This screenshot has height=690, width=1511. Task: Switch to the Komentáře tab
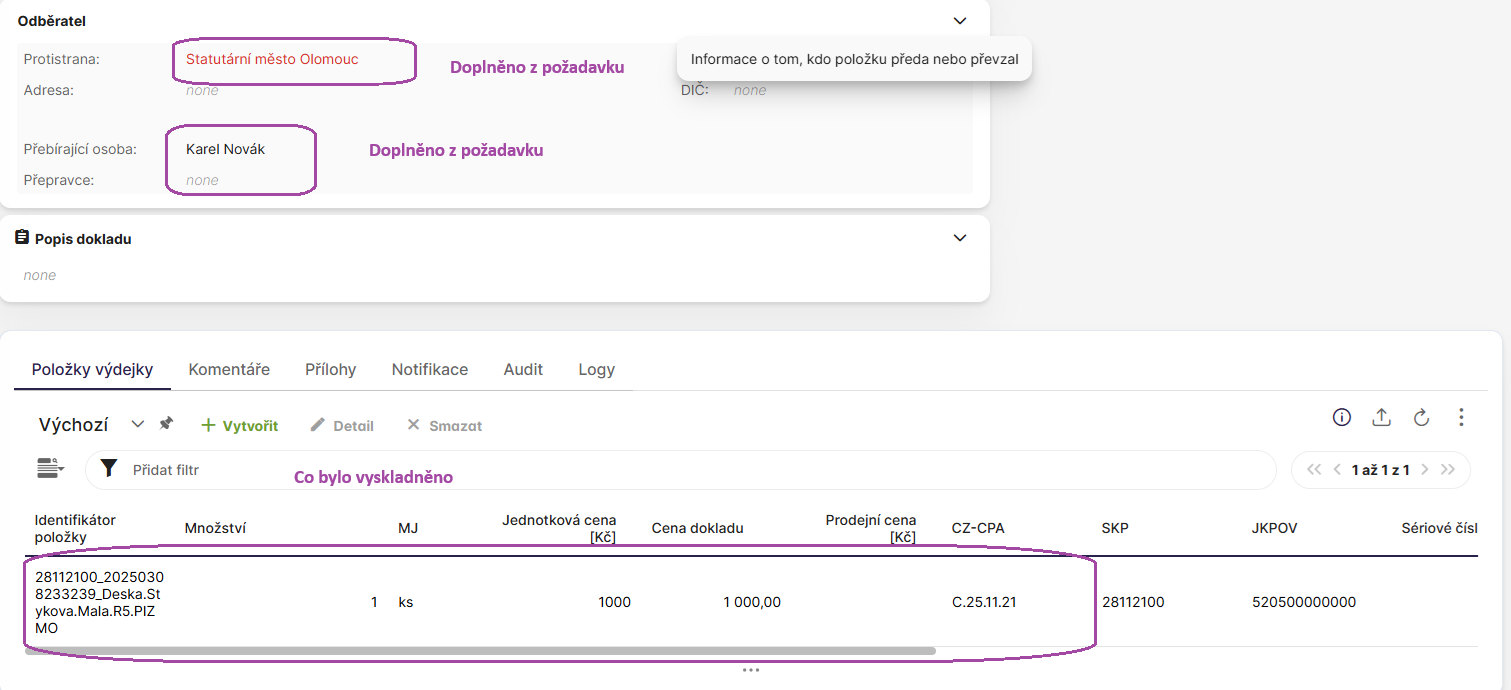point(229,369)
